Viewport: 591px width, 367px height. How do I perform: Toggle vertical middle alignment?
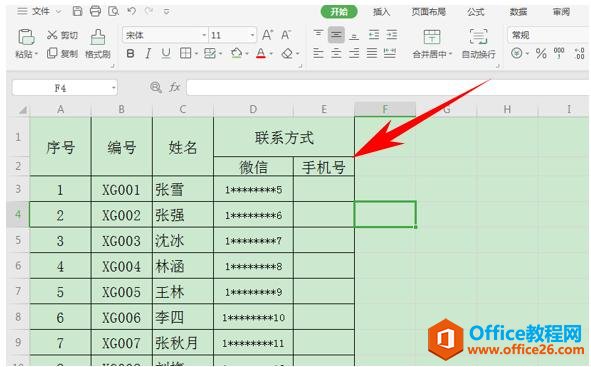coord(336,35)
